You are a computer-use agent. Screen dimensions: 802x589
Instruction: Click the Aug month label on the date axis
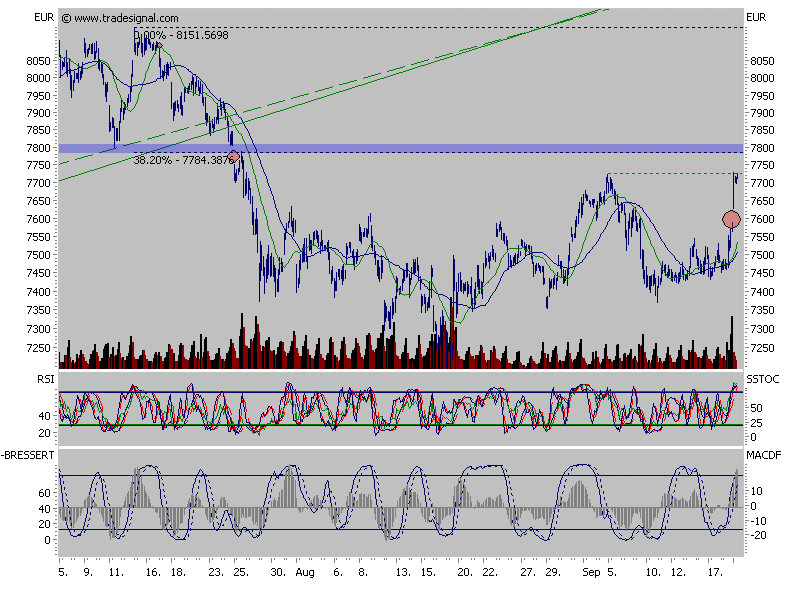pyautogui.click(x=305, y=572)
